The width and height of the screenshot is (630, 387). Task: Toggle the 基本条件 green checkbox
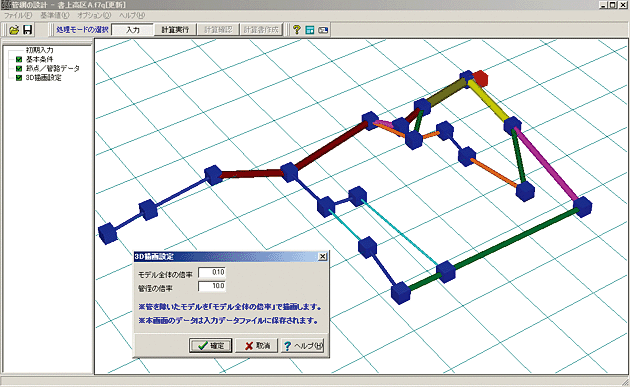tap(18, 59)
